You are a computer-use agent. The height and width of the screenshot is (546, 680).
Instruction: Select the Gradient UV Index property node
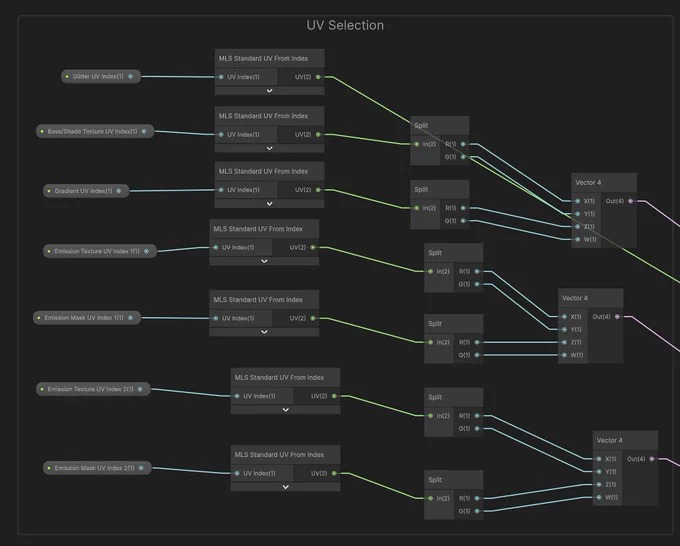click(86, 191)
